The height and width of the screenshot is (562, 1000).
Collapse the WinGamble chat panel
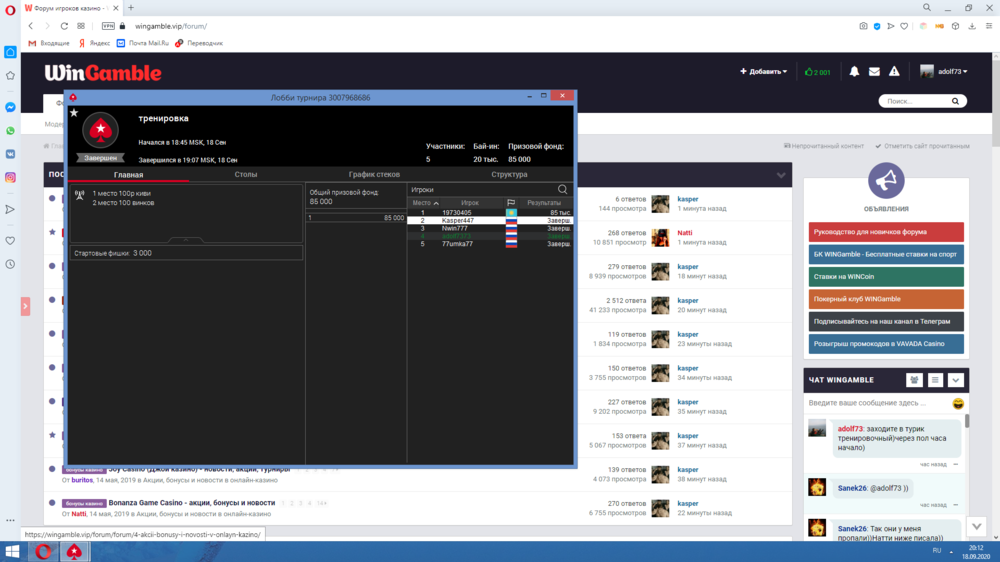pyautogui.click(x=956, y=380)
